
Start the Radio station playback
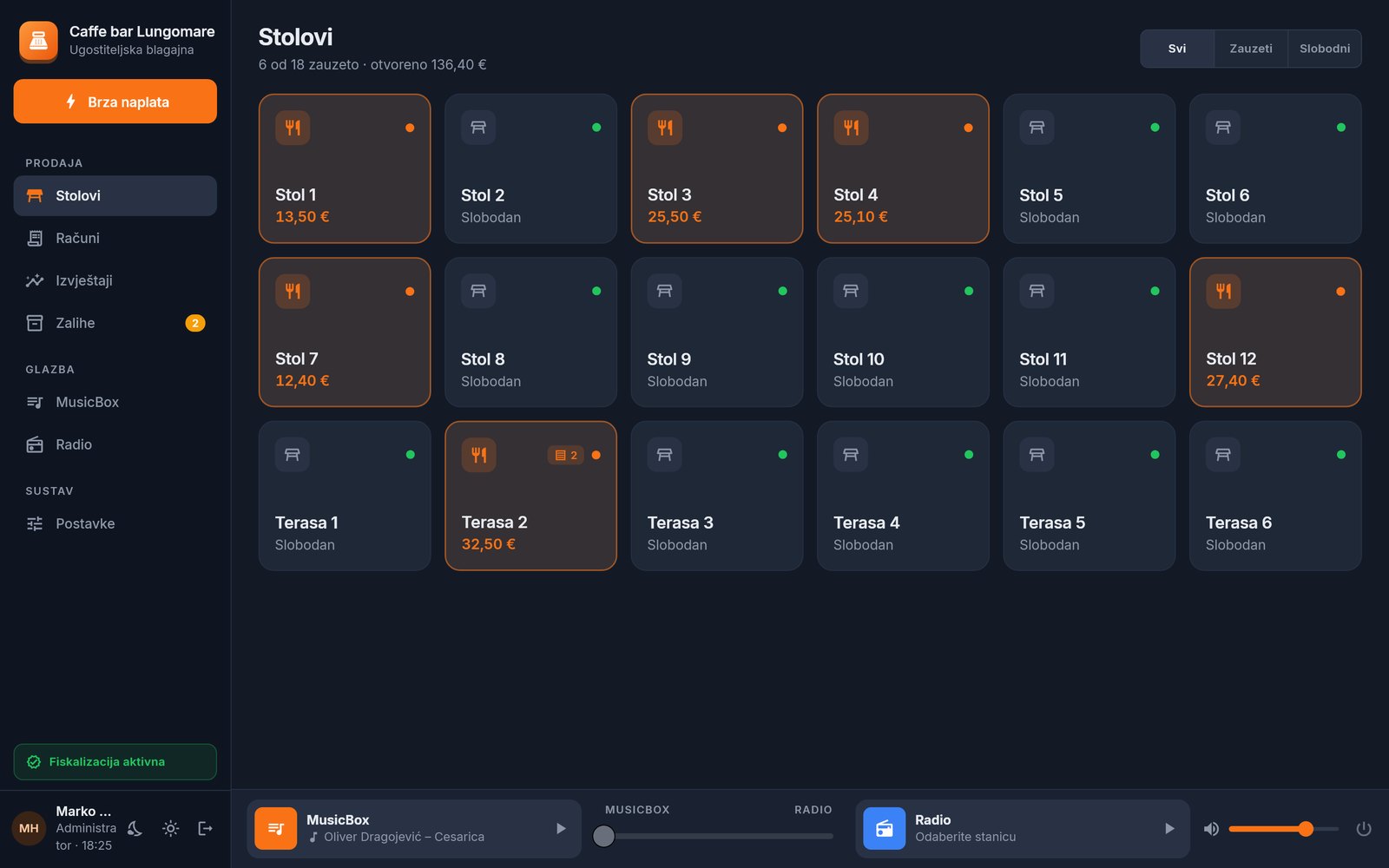[1169, 829]
